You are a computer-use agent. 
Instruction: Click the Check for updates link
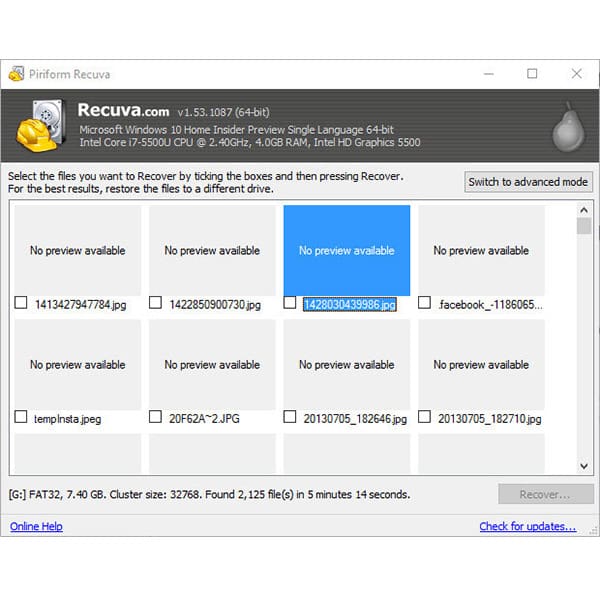point(527,526)
